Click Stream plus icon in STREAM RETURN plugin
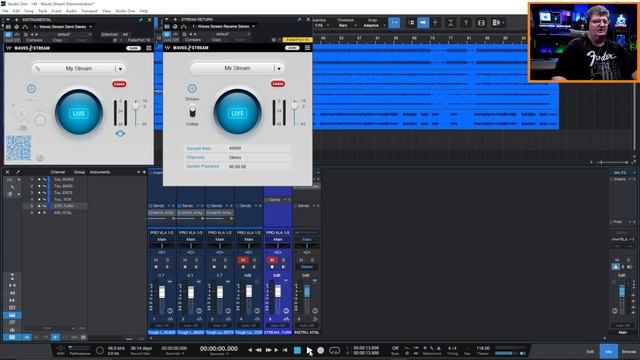This screenshot has height=360, width=640. (192, 88)
